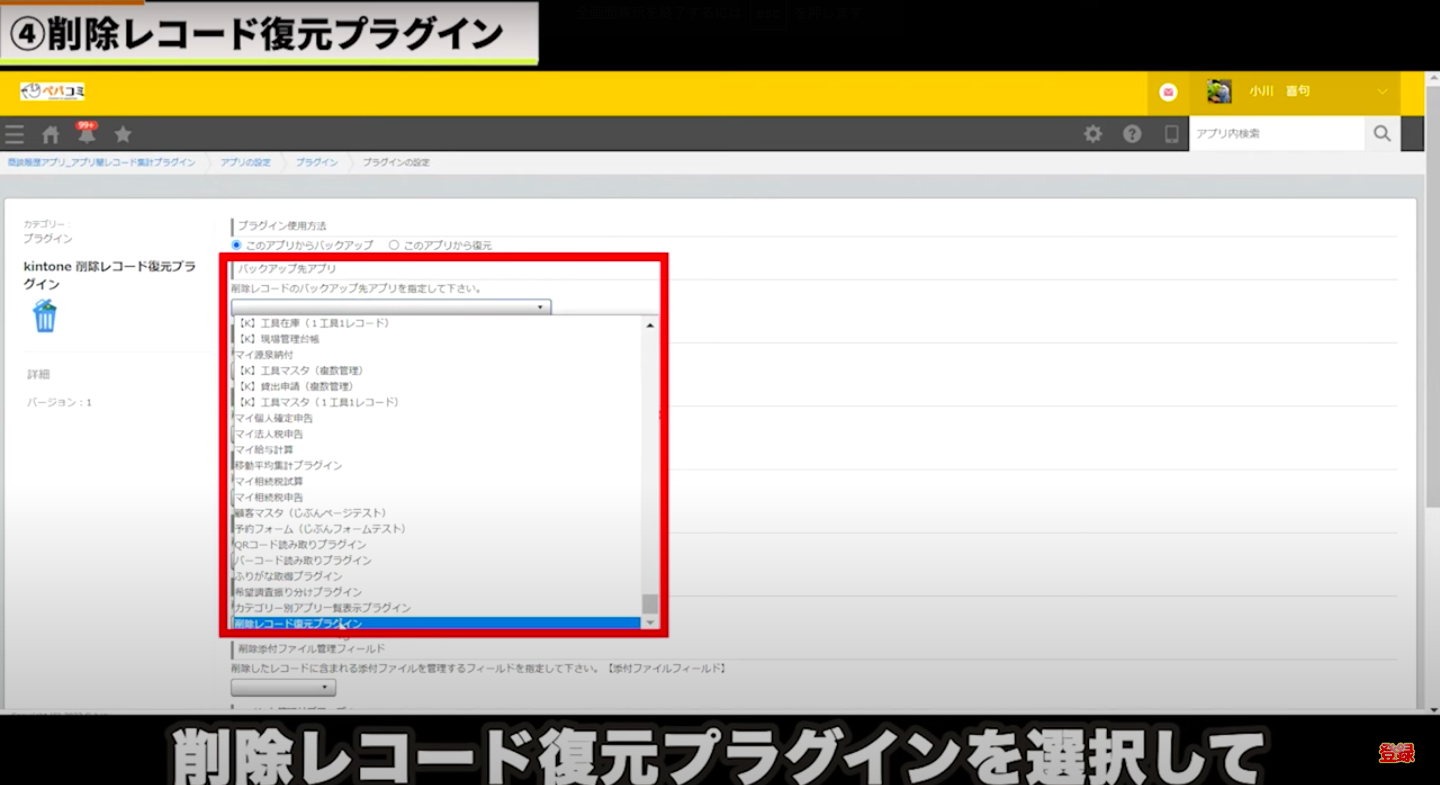Switch to mobile view icon
The width and height of the screenshot is (1440, 785).
click(1171, 134)
